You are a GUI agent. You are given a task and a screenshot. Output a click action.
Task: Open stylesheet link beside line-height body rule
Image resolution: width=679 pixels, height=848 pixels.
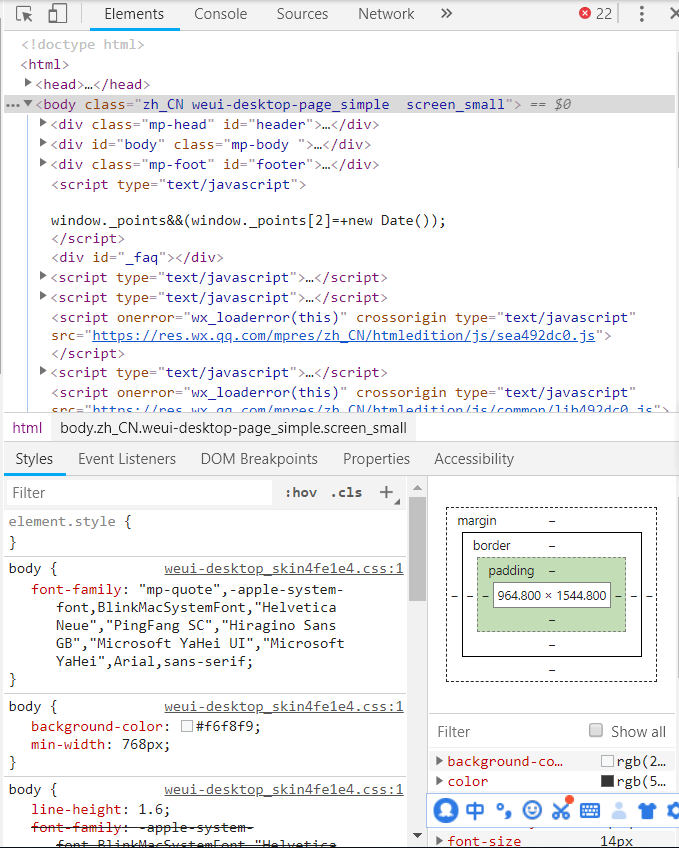tap(284, 790)
